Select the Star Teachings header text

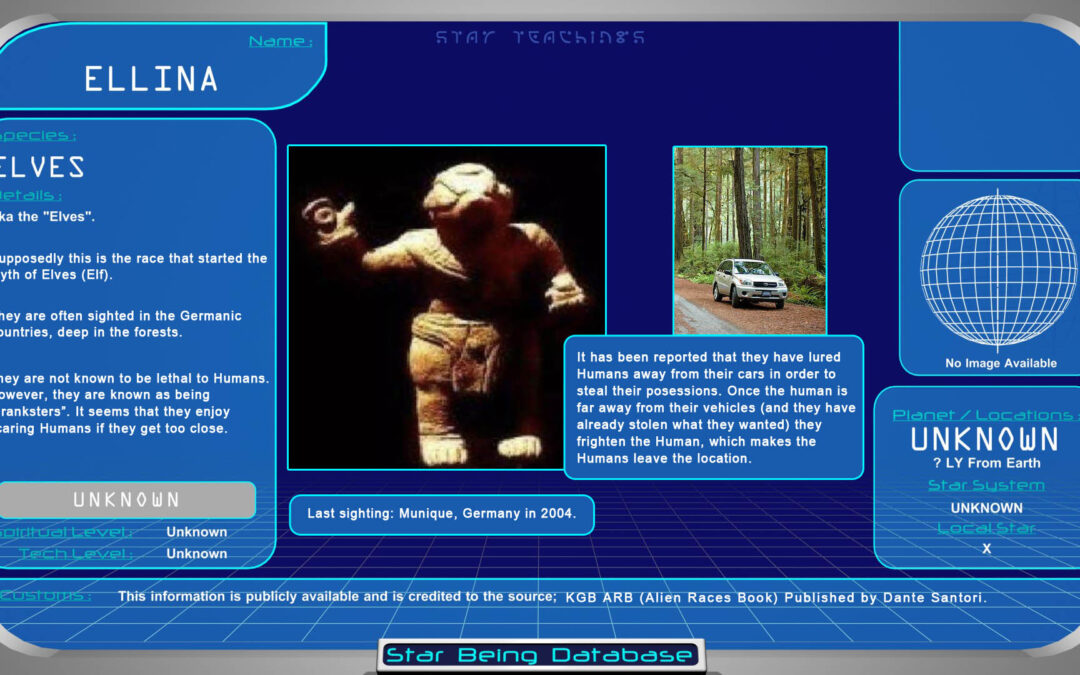click(540, 38)
